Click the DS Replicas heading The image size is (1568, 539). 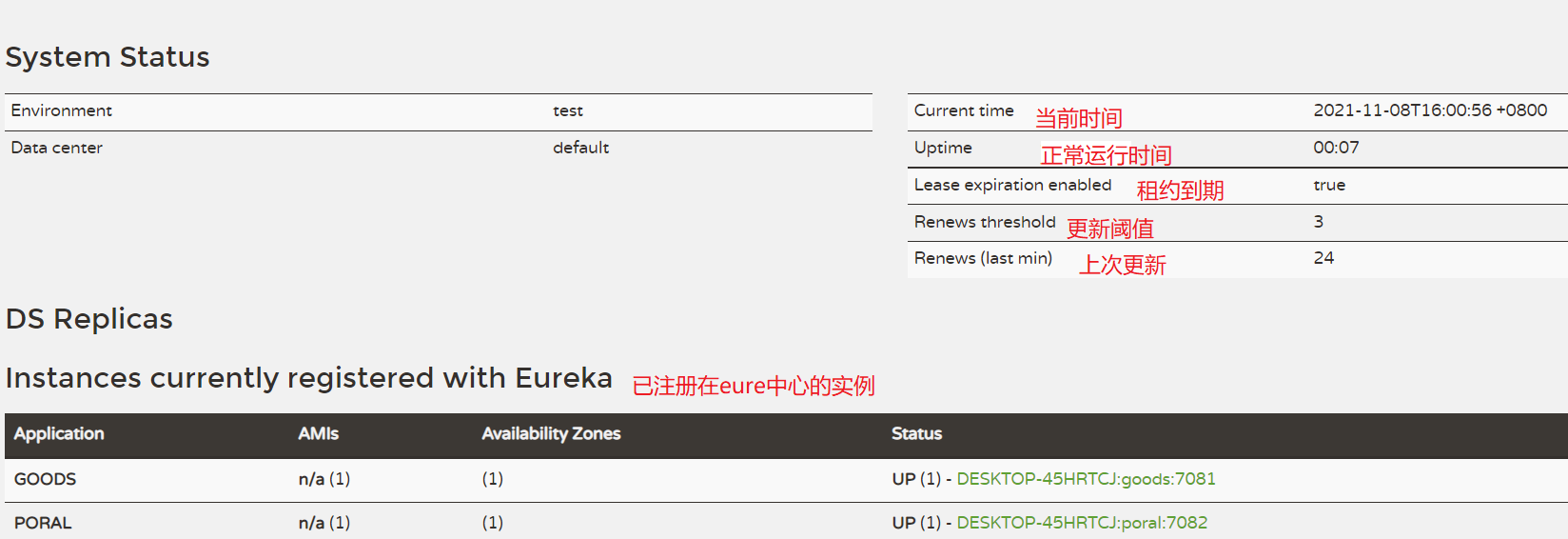(x=89, y=319)
